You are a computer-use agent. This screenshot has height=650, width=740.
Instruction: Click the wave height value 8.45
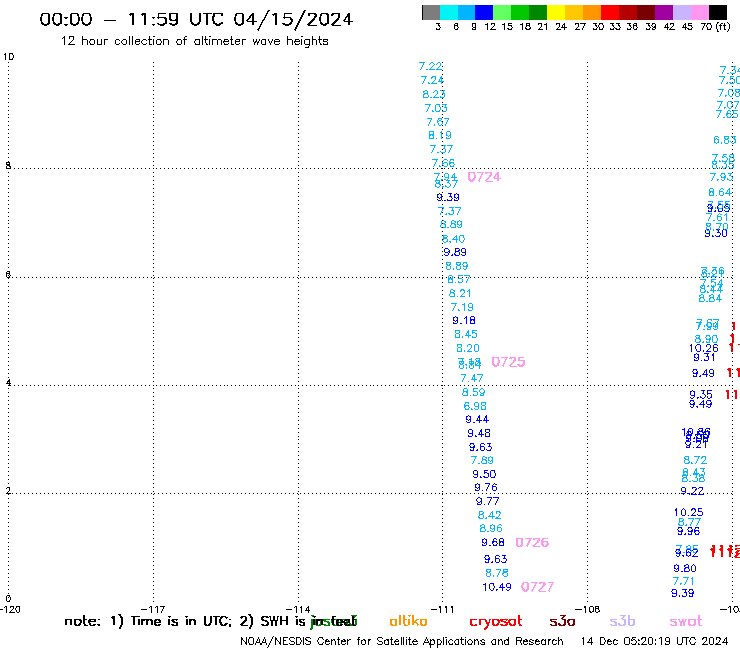[466, 334]
